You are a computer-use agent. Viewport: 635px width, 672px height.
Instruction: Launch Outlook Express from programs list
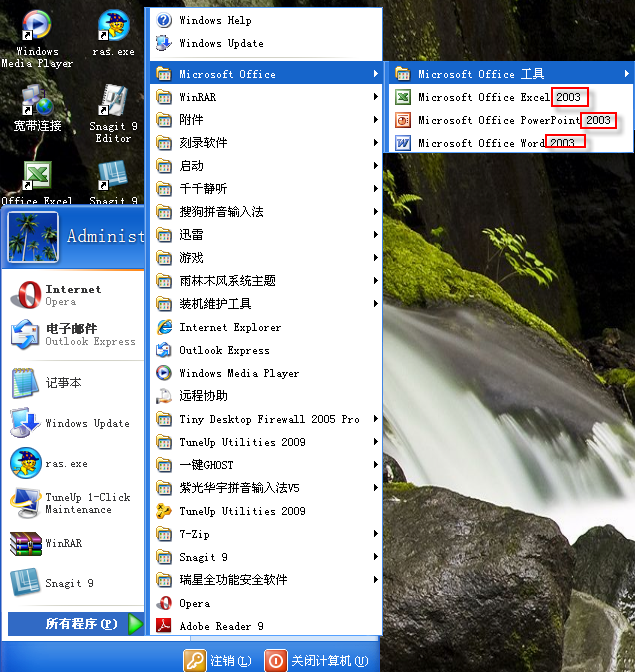pos(266,351)
